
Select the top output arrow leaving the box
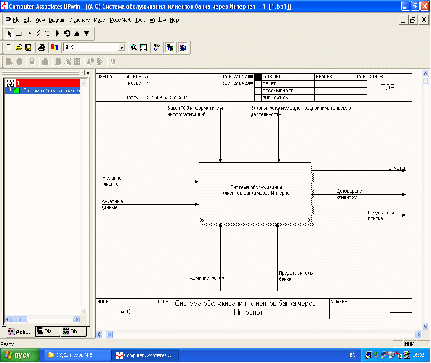pos(358,170)
